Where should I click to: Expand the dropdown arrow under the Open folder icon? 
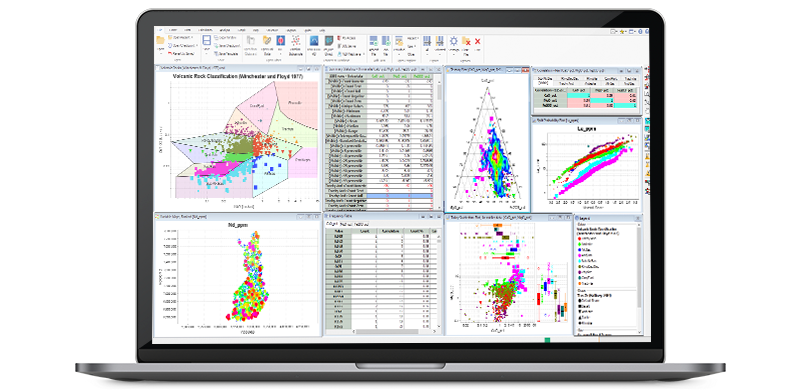point(160,54)
